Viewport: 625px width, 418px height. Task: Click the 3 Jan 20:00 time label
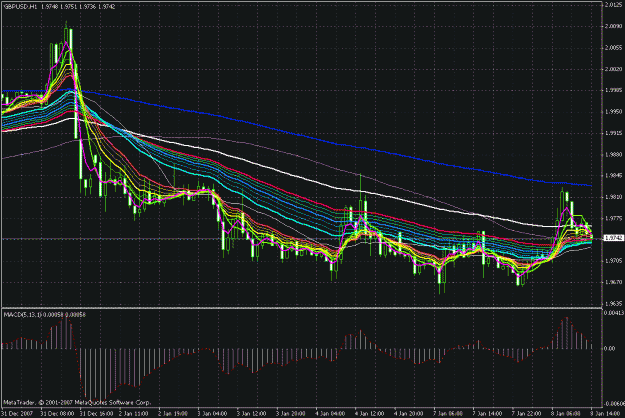[x=291, y=414]
